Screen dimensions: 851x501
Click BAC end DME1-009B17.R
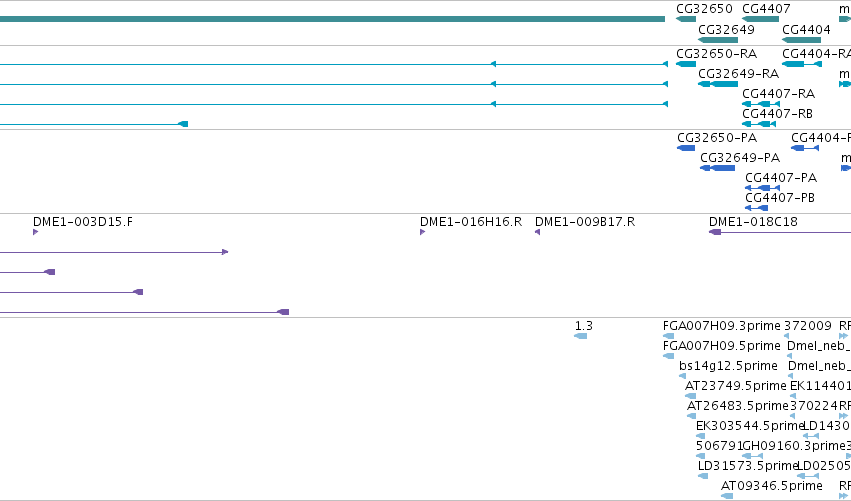(537, 232)
